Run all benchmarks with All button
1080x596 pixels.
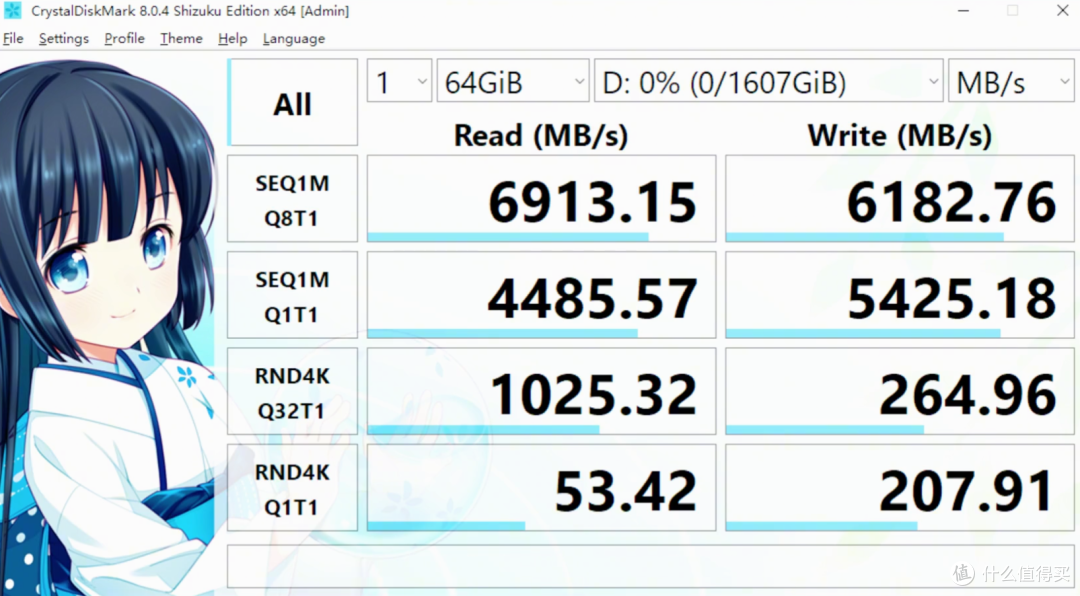(x=293, y=103)
